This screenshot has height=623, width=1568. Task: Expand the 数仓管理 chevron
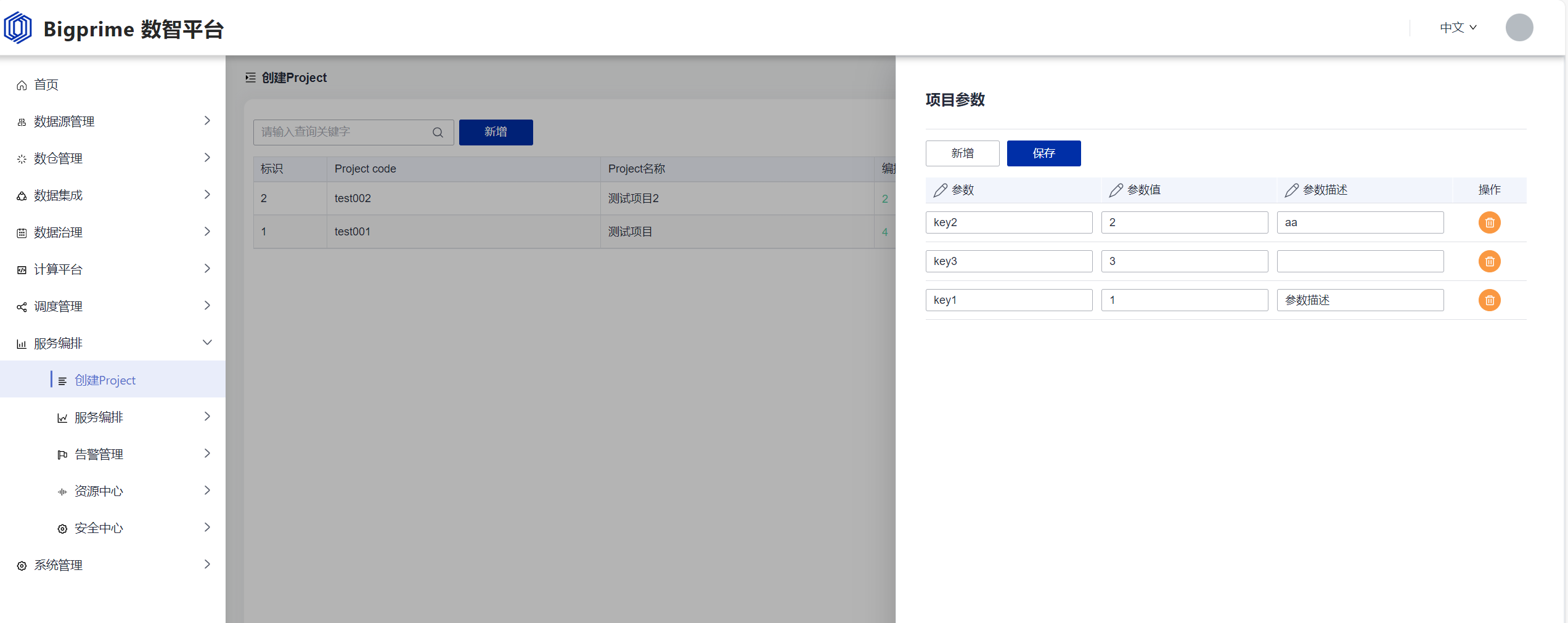[207, 158]
